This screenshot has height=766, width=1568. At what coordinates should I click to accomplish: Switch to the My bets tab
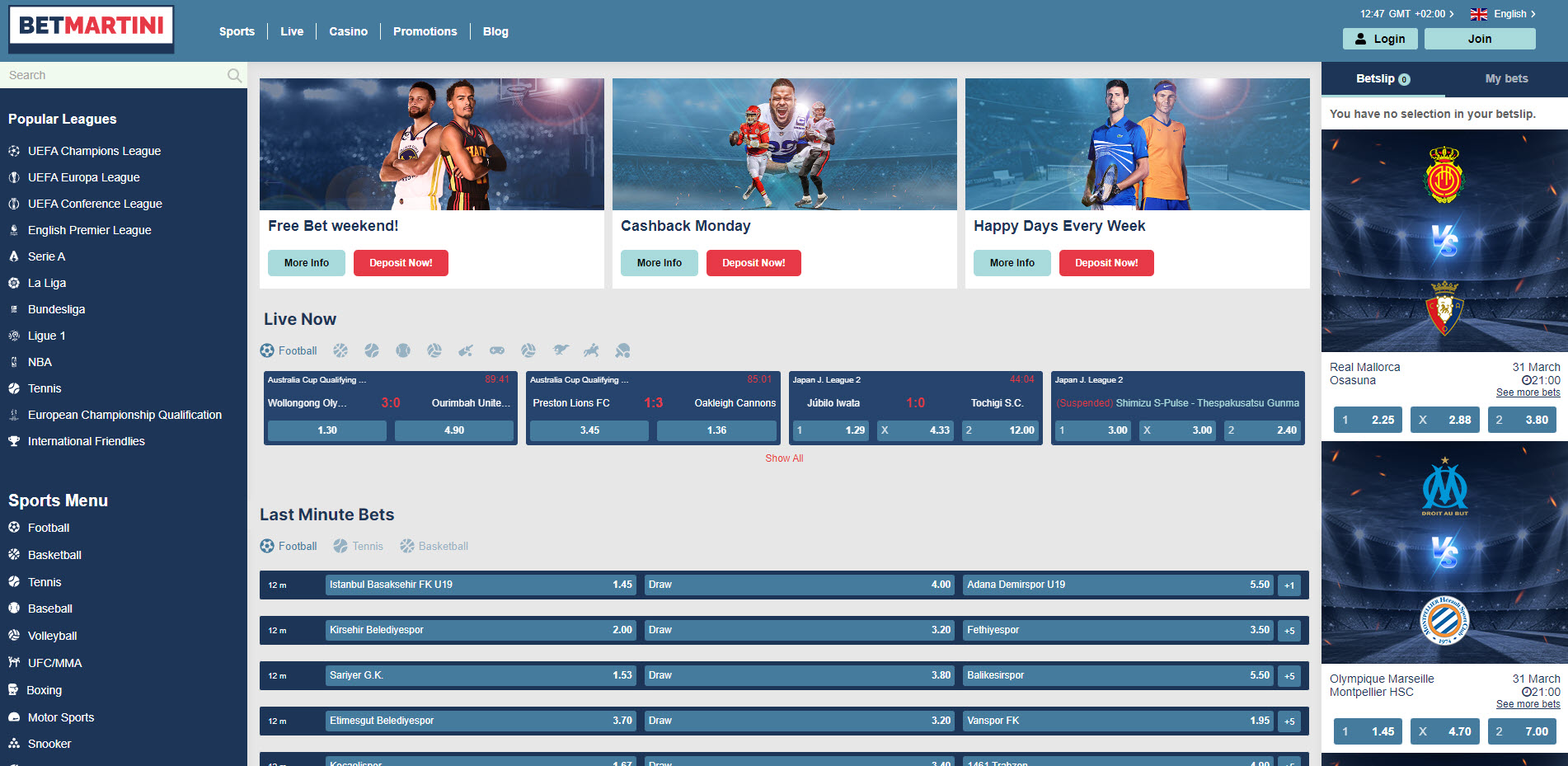[1506, 79]
